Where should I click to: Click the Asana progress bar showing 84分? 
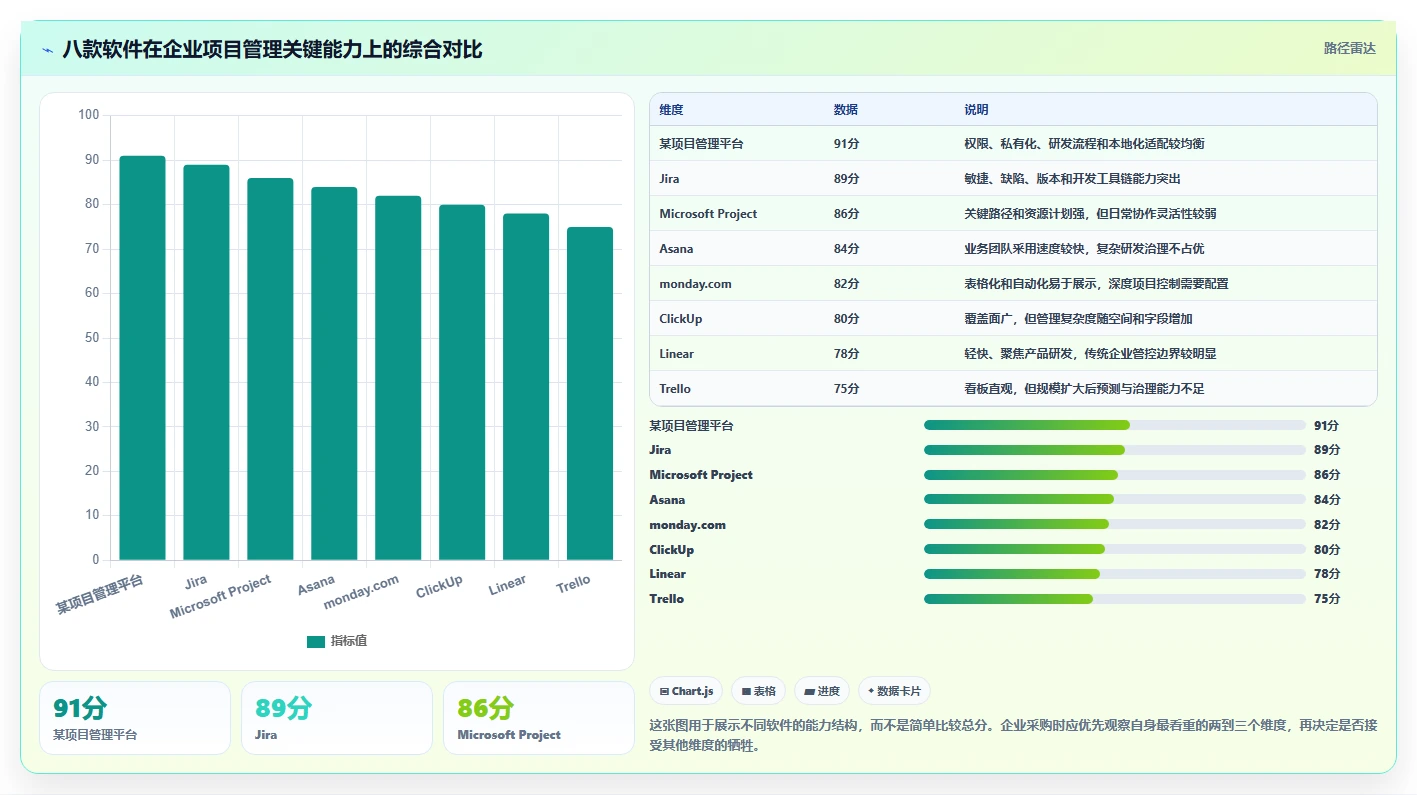pyautogui.click(x=1115, y=499)
